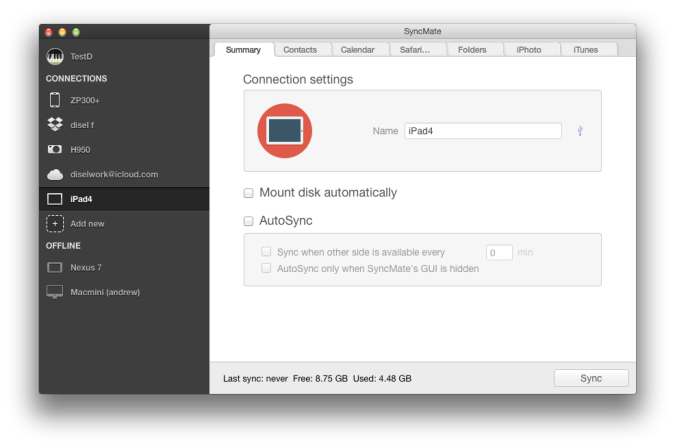Select the Nexus 7 offline device label
This screenshot has height=448, width=675.
click(x=86, y=267)
